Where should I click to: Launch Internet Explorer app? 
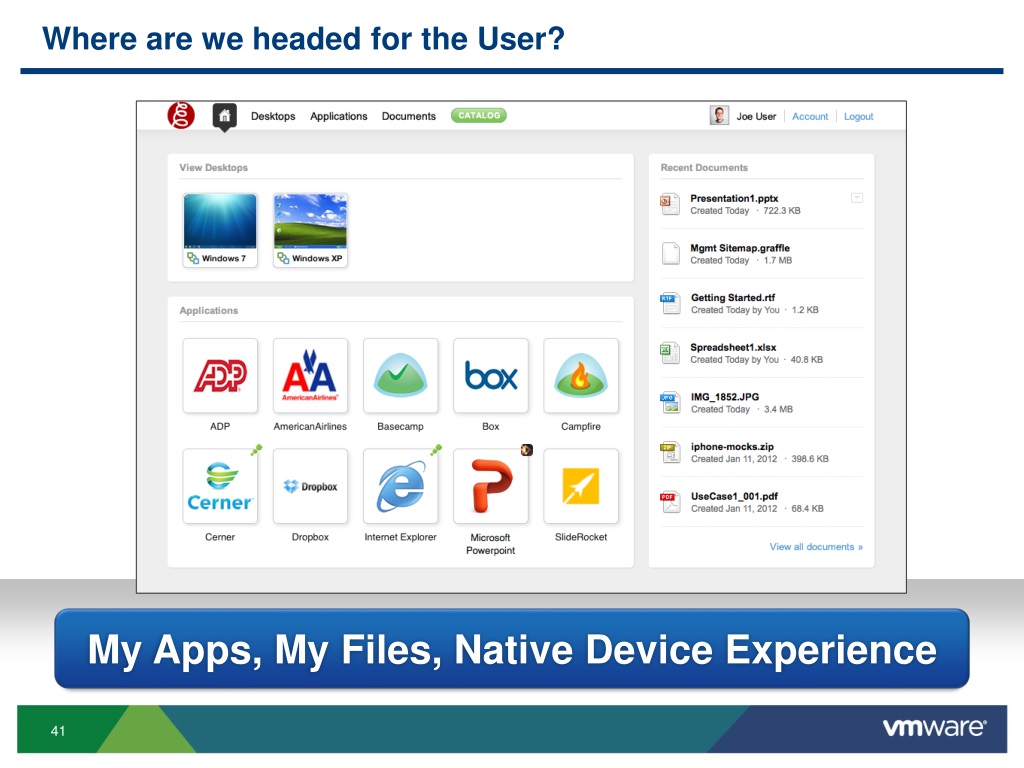(x=400, y=486)
